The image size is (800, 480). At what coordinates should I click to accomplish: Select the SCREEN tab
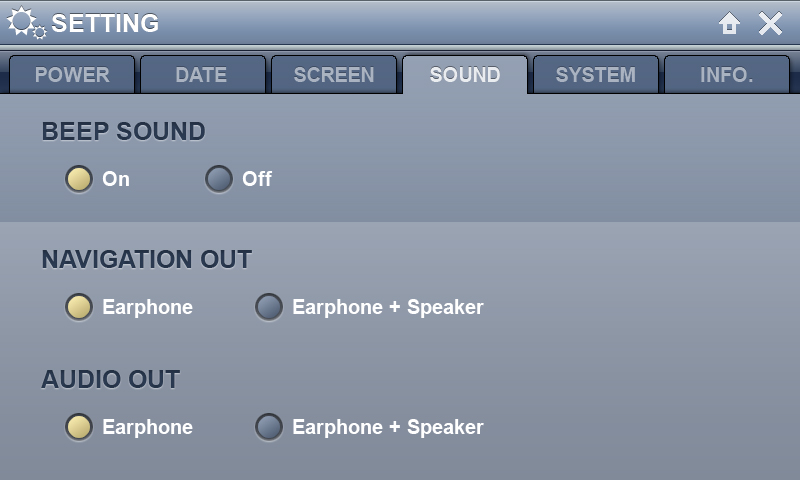(x=334, y=74)
